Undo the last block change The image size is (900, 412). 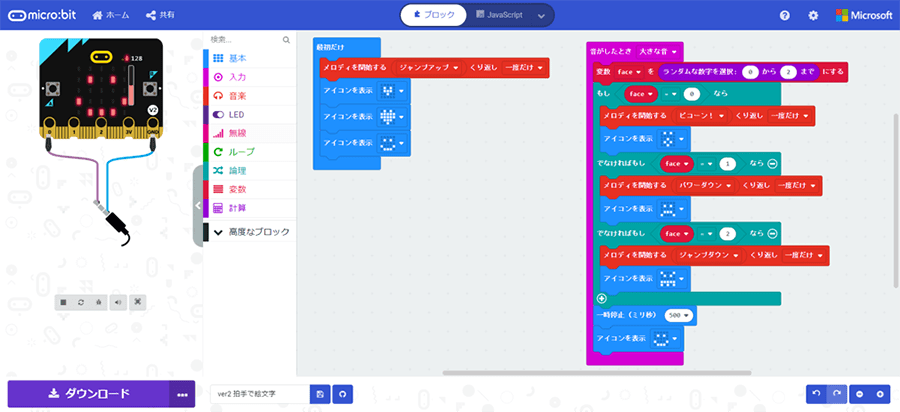point(816,394)
